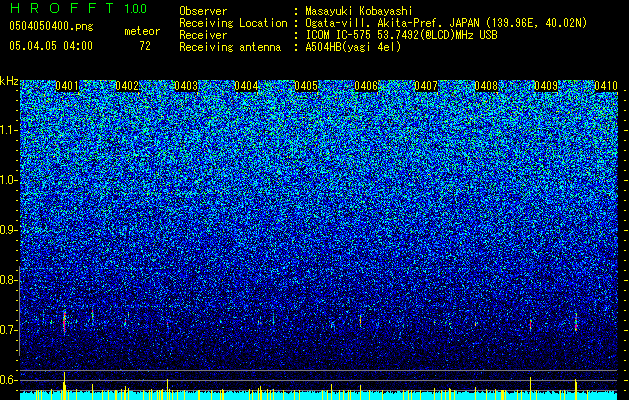629x400 pixels.
Task: Click the 0.8 frequency axis label
Action: [9, 280]
